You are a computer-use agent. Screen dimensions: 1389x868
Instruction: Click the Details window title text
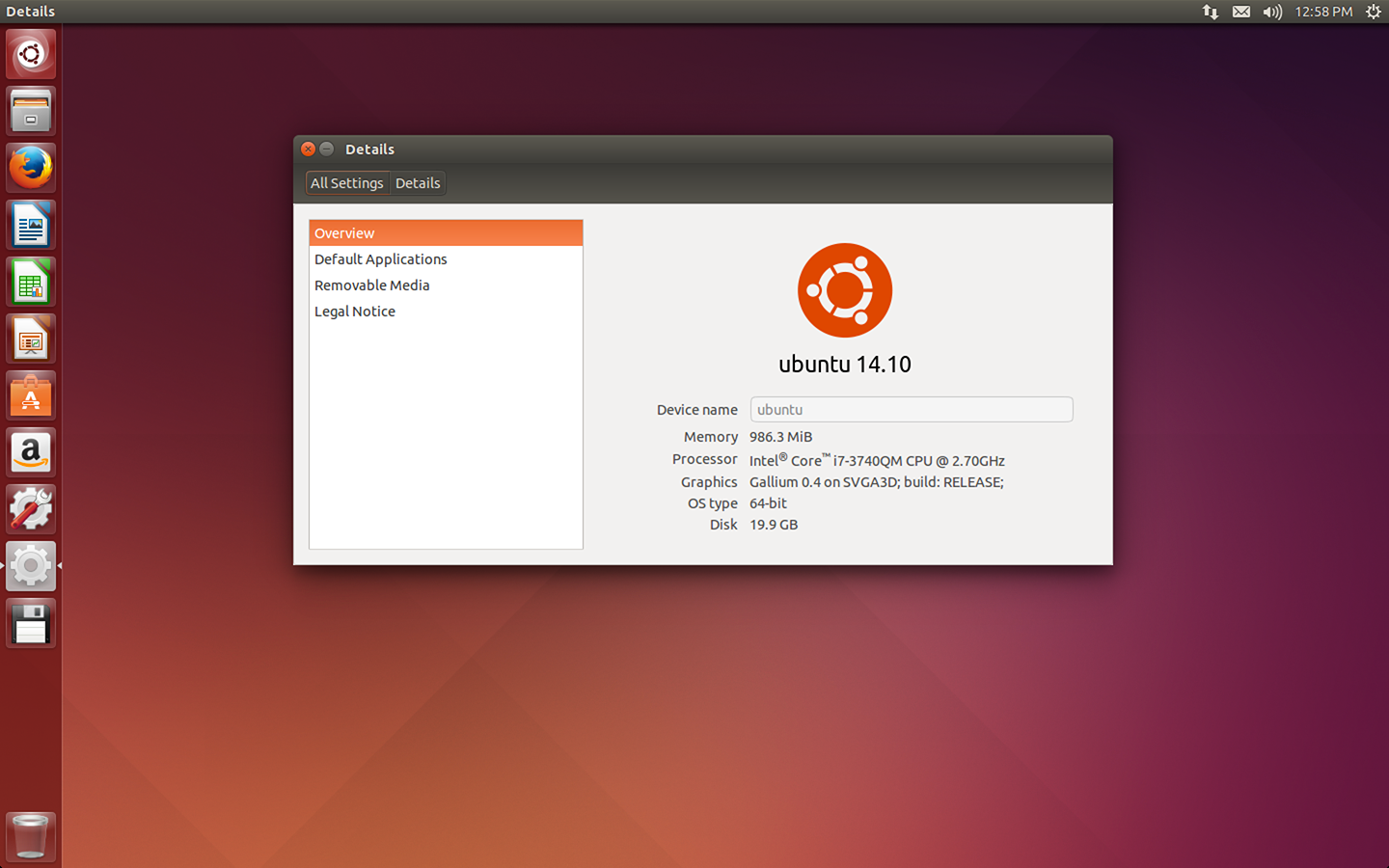(370, 149)
